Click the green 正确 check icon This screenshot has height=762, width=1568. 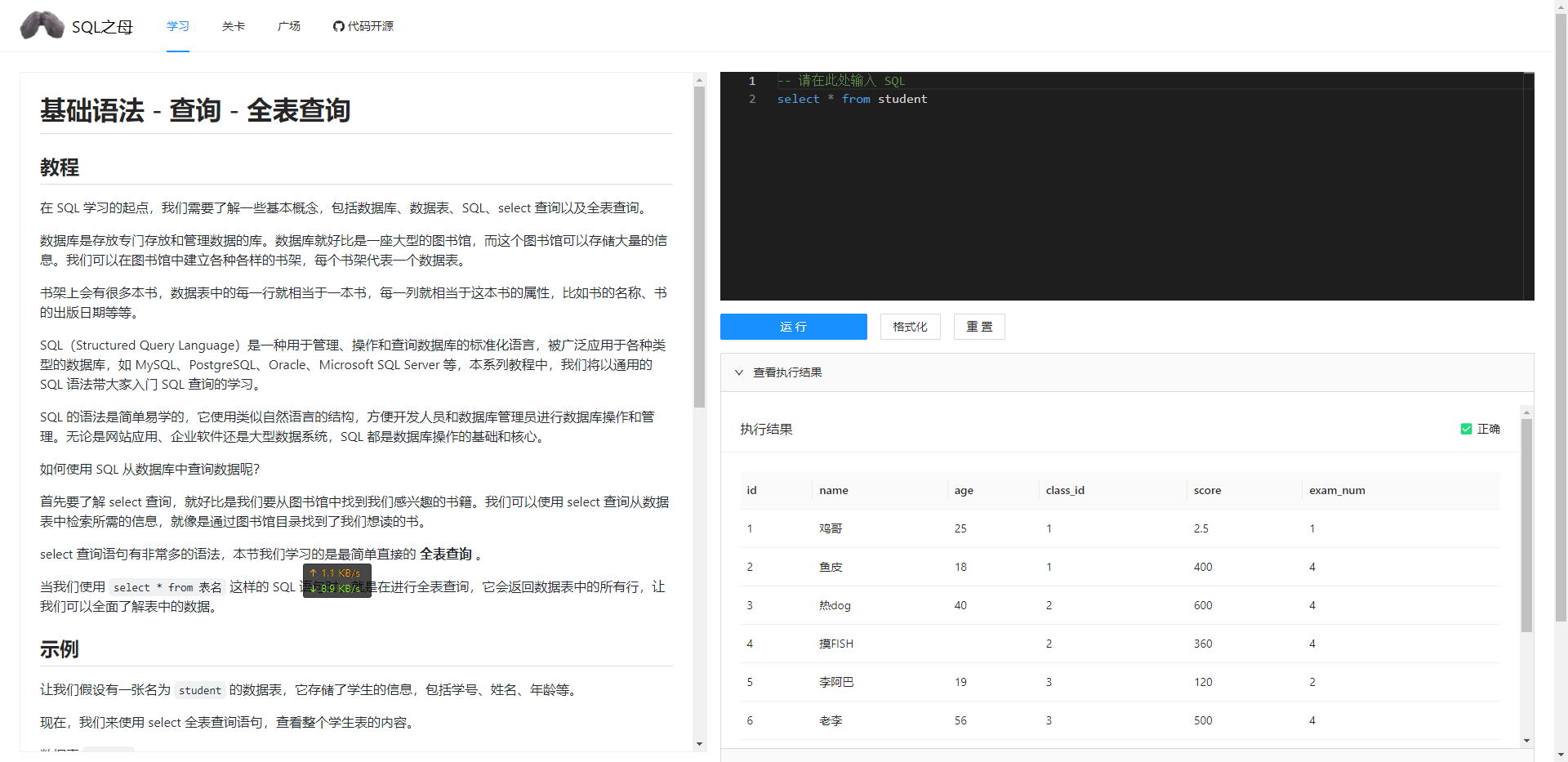1466,429
